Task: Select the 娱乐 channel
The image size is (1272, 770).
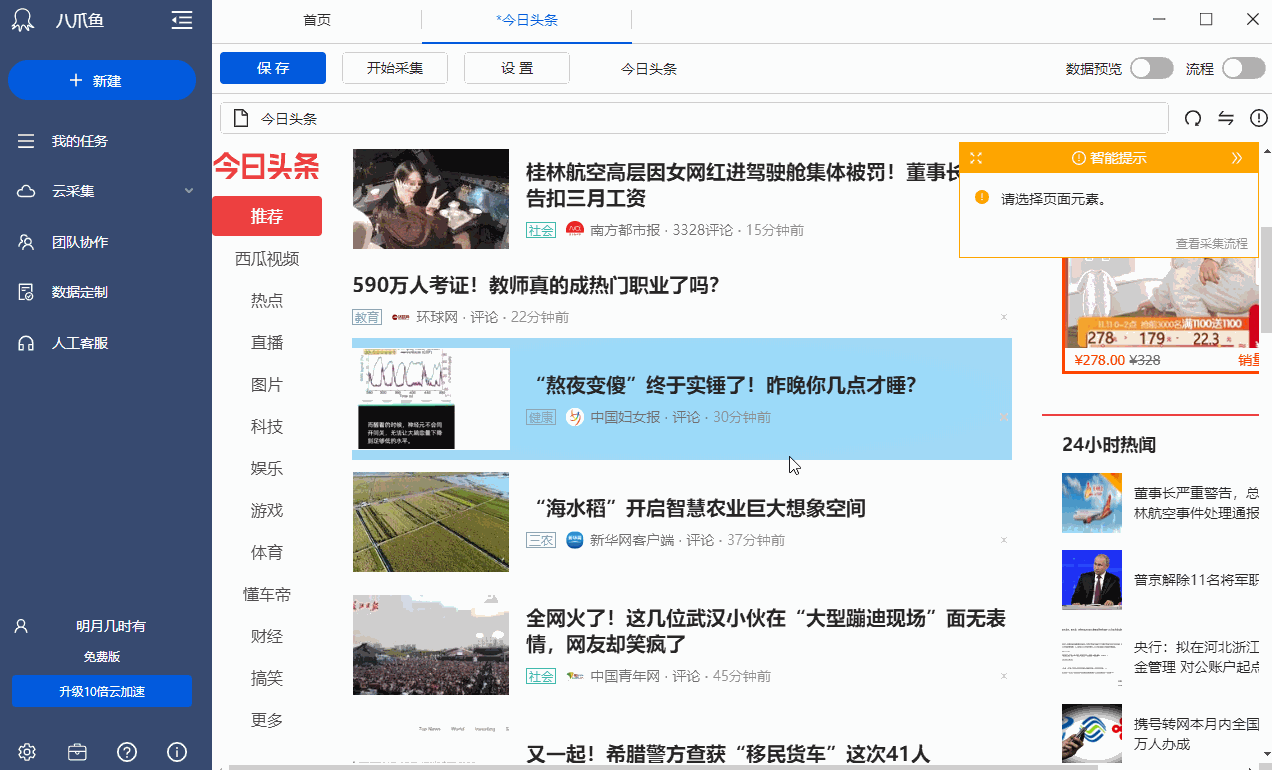Action: click(x=267, y=469)
